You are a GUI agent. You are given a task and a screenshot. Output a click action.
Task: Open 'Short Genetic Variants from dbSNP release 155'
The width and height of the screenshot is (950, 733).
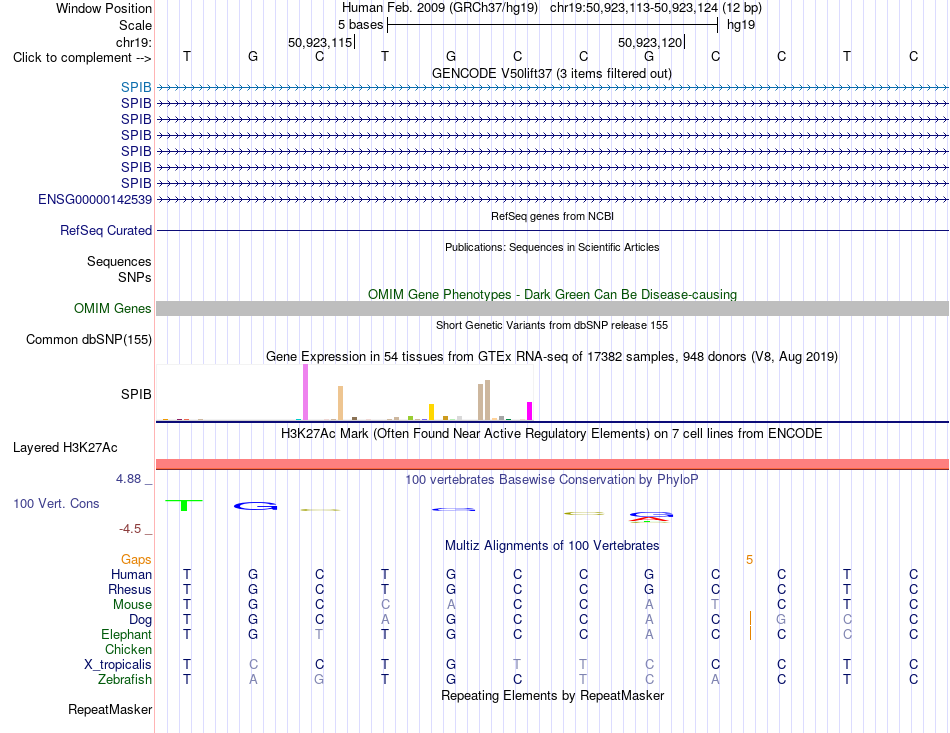coord(552,325)
